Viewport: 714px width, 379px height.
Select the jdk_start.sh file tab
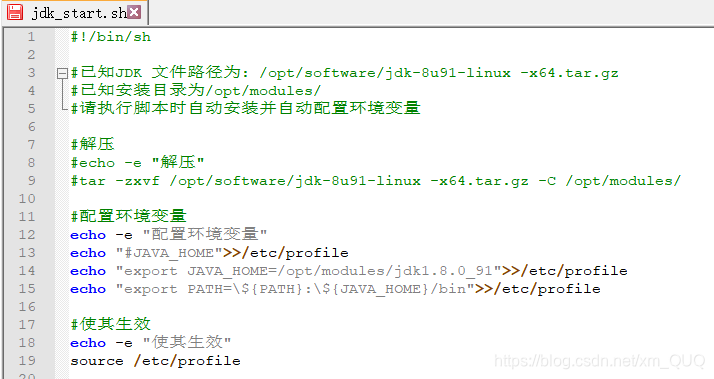[74, 12]
